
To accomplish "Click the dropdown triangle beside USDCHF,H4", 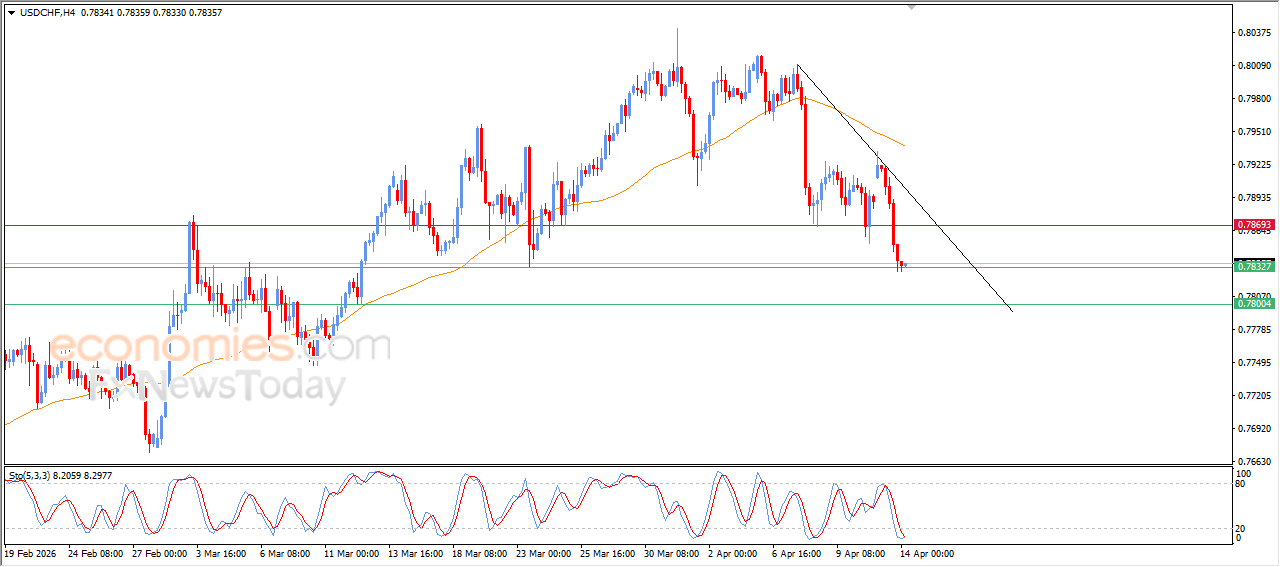I will [11, 12].
